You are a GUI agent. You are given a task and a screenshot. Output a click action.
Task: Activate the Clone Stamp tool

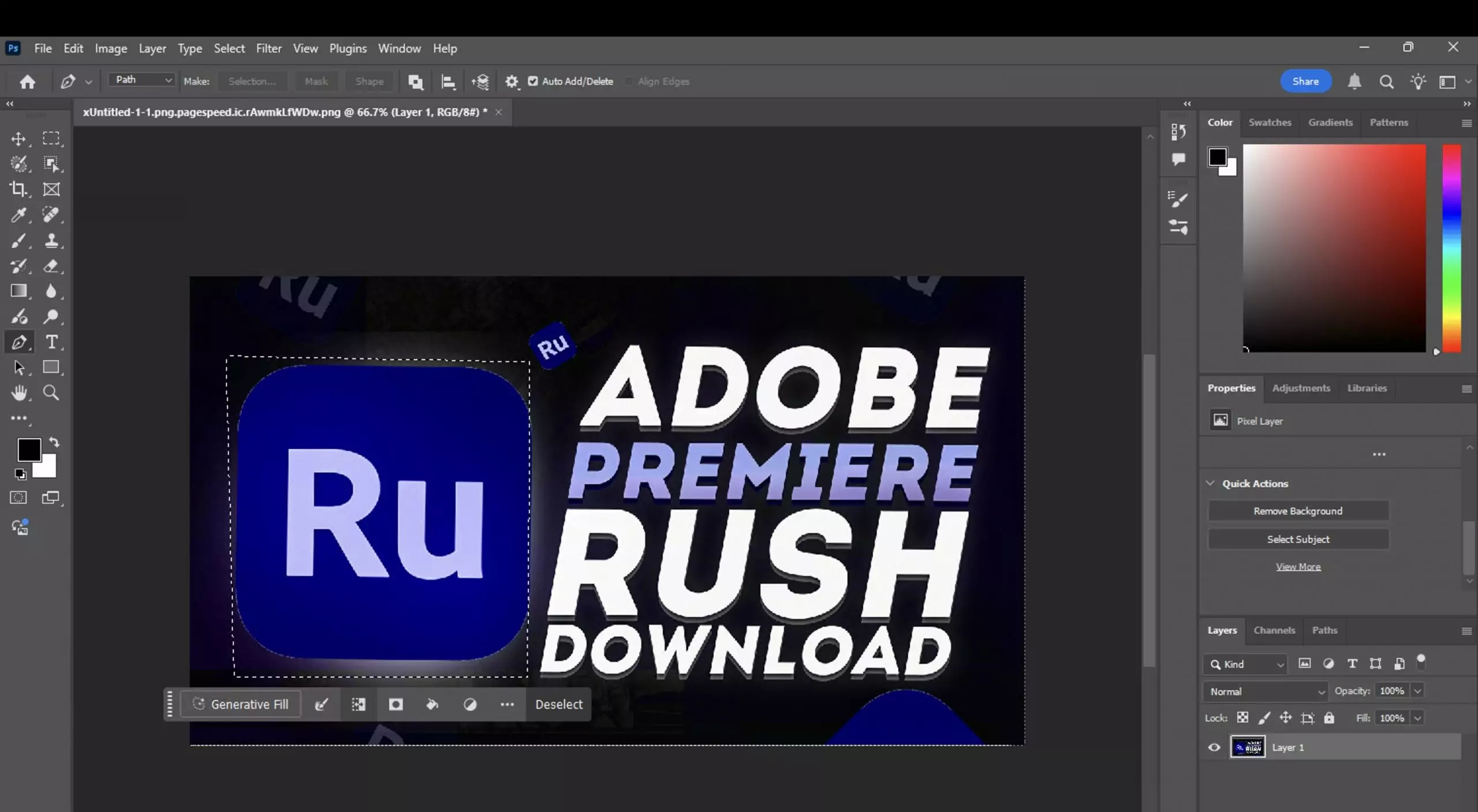(x=52, y=241)
